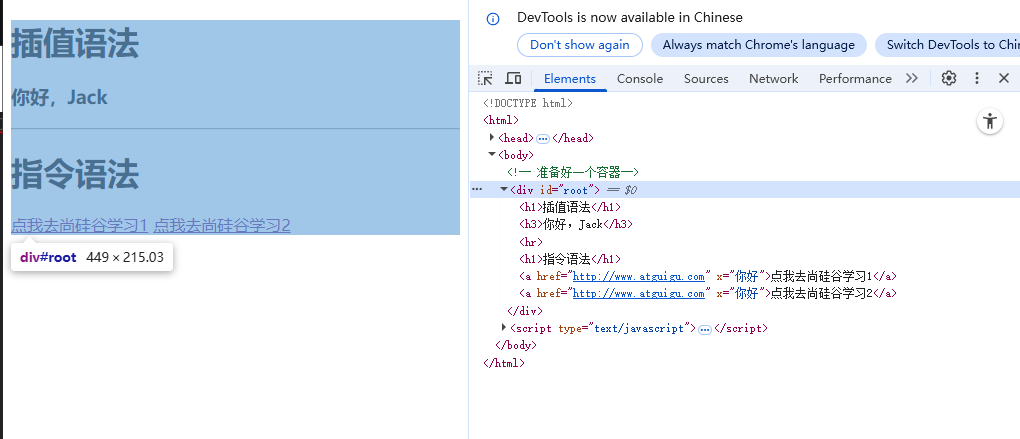Open the Network tab
Image resolution: width=1020 pixels, height=439 pixels.
pyautogui.click(x=773, y=79)
